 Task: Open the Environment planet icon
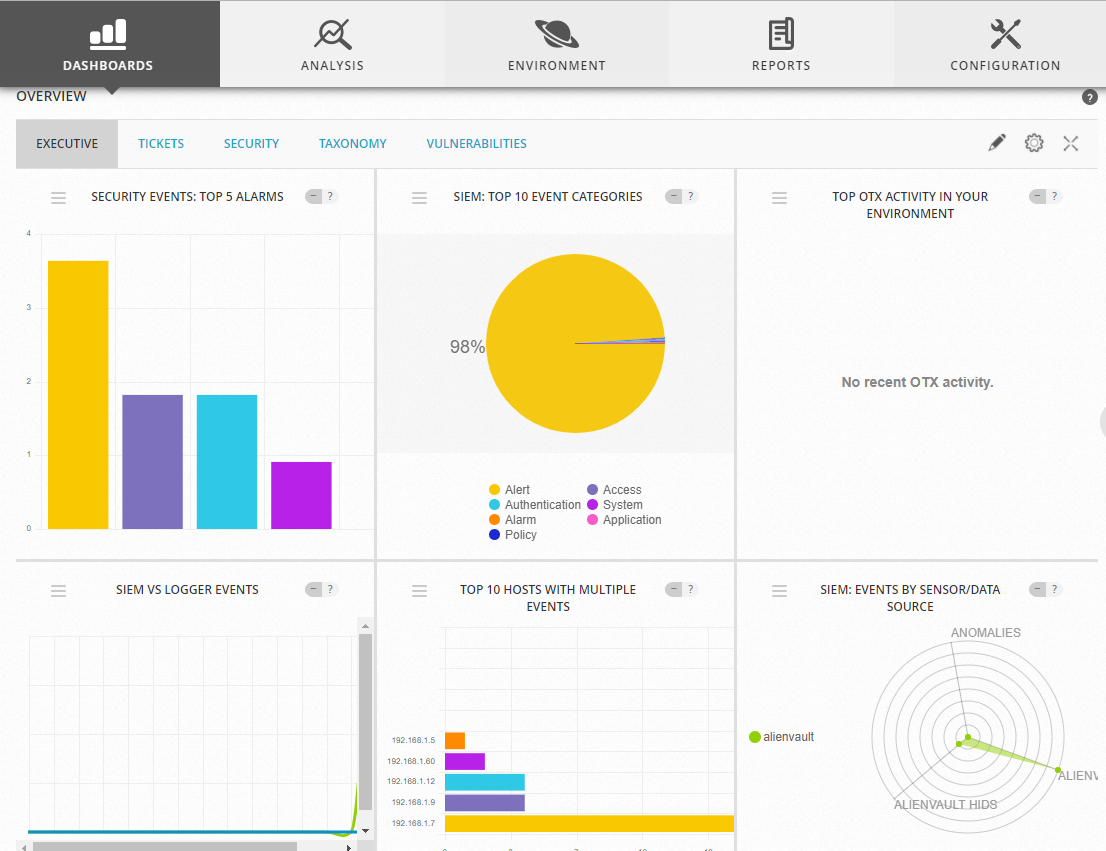557,34
